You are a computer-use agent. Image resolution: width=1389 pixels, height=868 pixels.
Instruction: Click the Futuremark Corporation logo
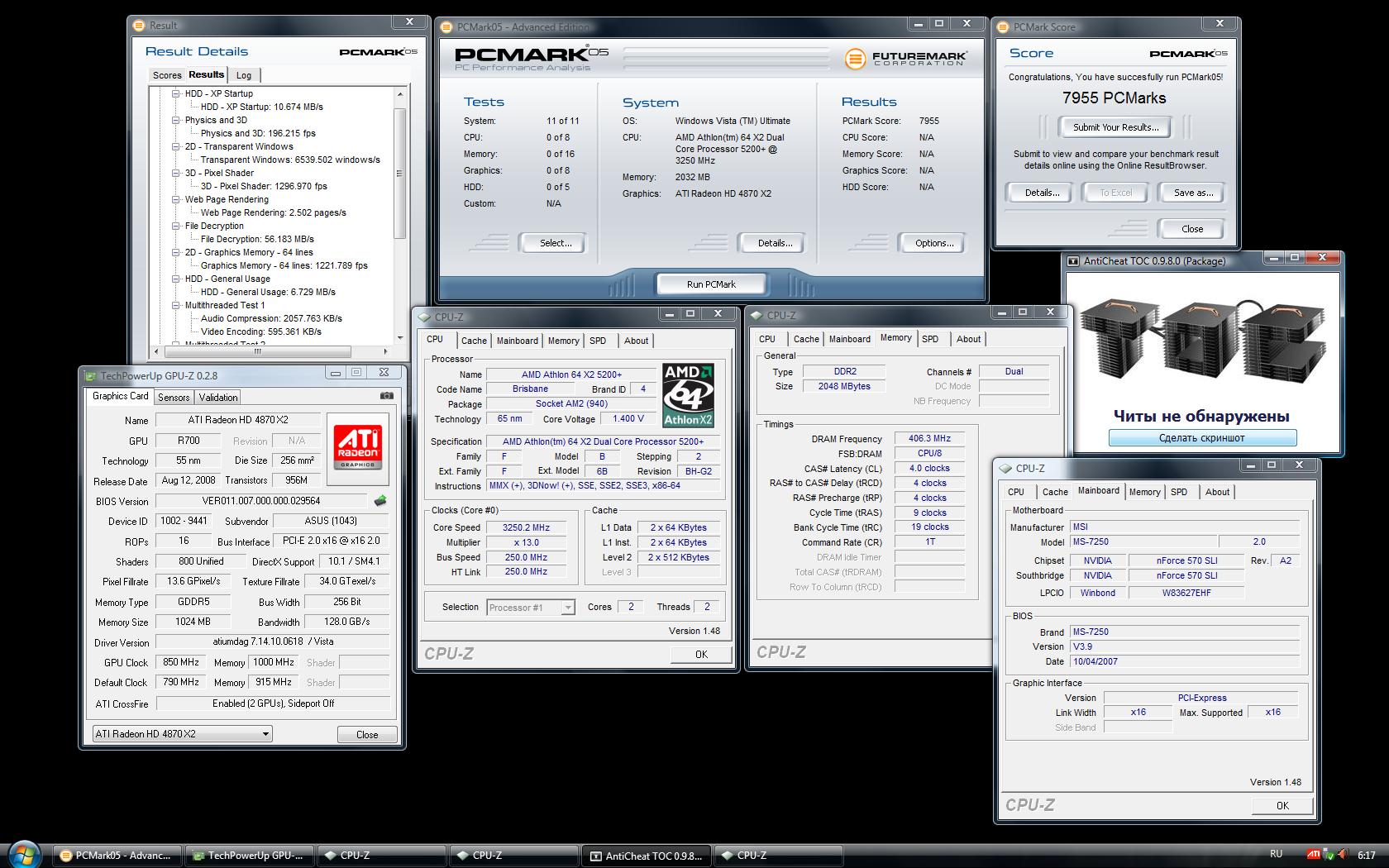tap(905, 58)
